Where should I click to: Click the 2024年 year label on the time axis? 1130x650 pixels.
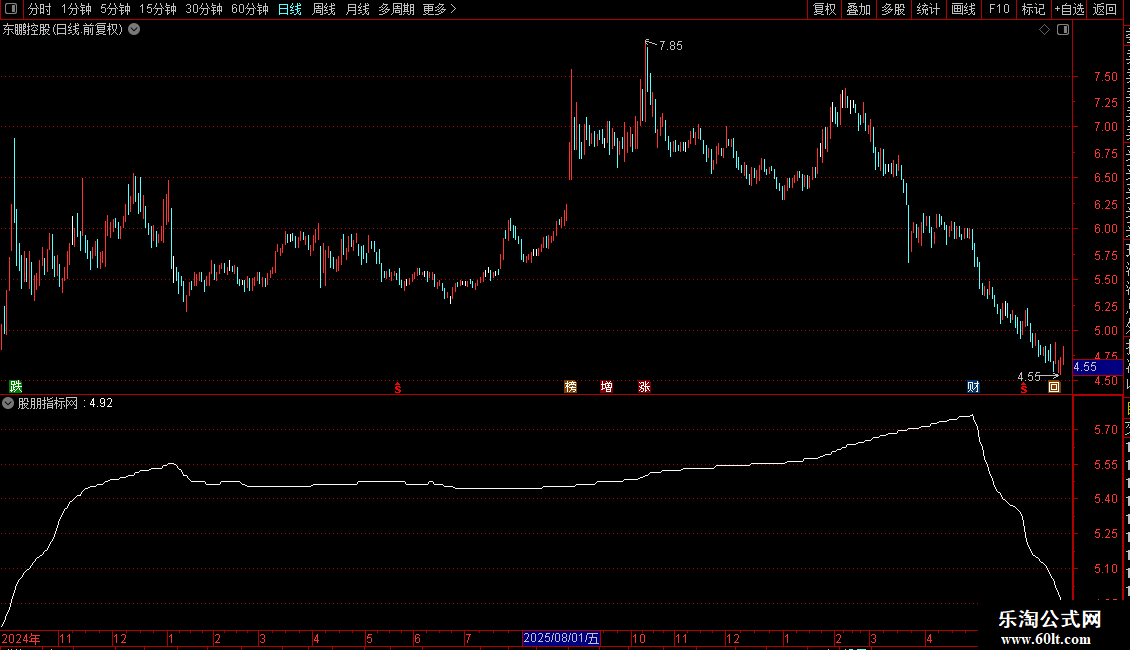pos(21,638)
